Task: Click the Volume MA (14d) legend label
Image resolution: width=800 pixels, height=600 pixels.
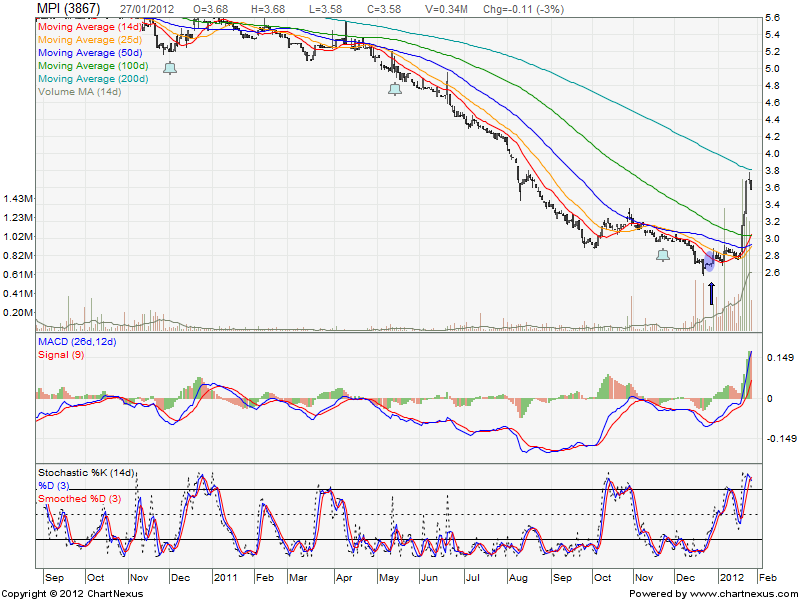Action: (x=79, y=91)
